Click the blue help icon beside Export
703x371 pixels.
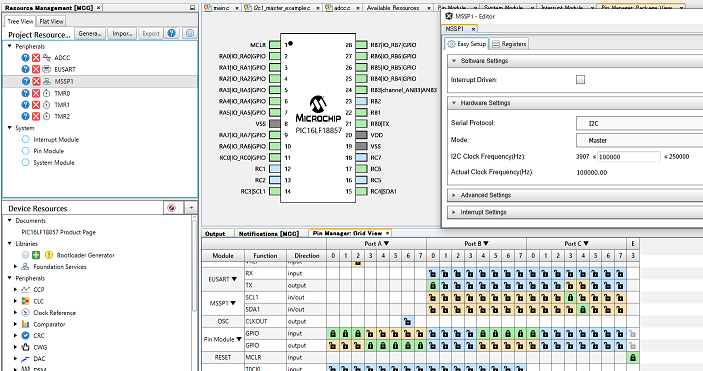(x=172, y=33)
